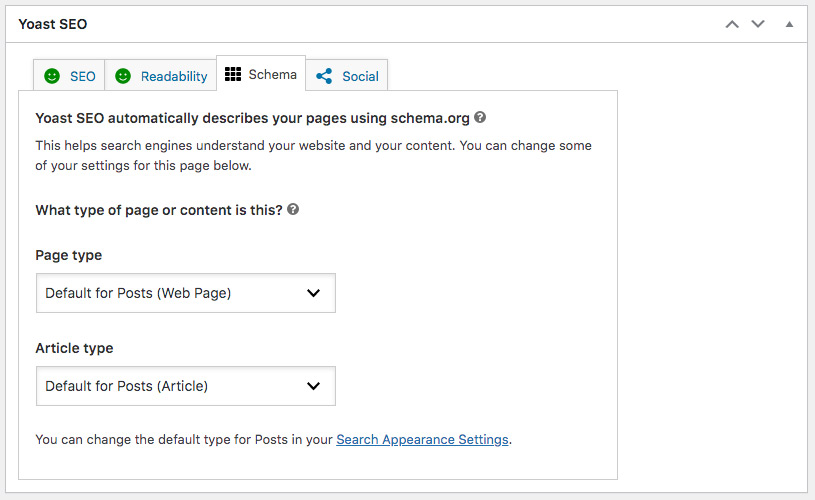Click the green smiley icon on SEO tab
This screenshot has height=500, width=815.
click(52, 76)
